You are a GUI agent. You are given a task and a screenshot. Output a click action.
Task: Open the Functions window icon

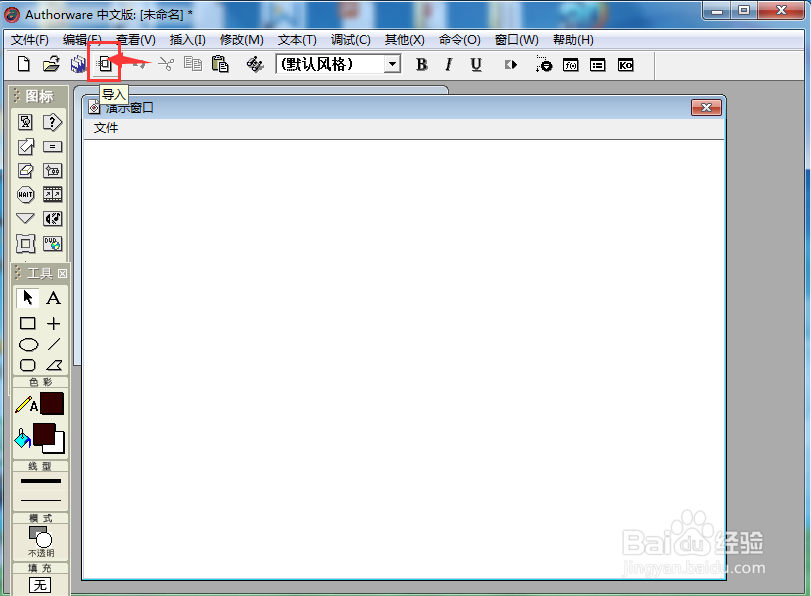click(570, 65)
